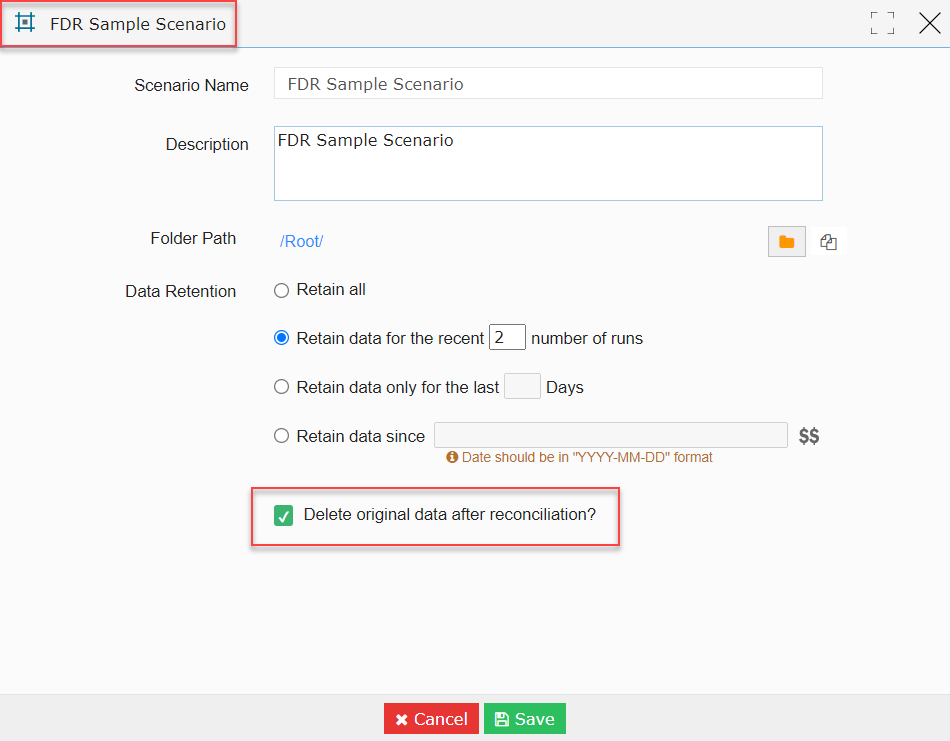This screenshot has width=950, height=741.
Task: Click the Retain data since date field
Action: coord(610,434)
